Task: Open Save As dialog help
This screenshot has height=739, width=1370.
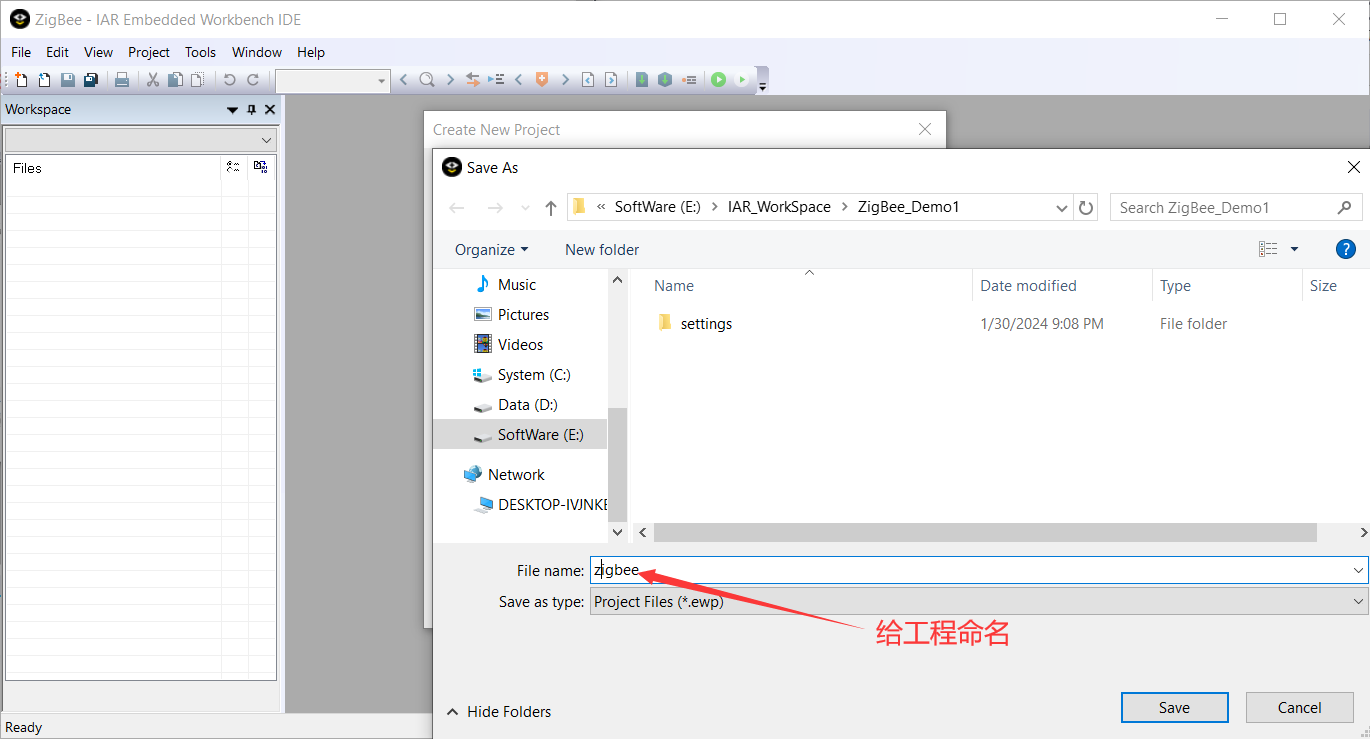Action: pyautogui.click(x=1345, y=249)
